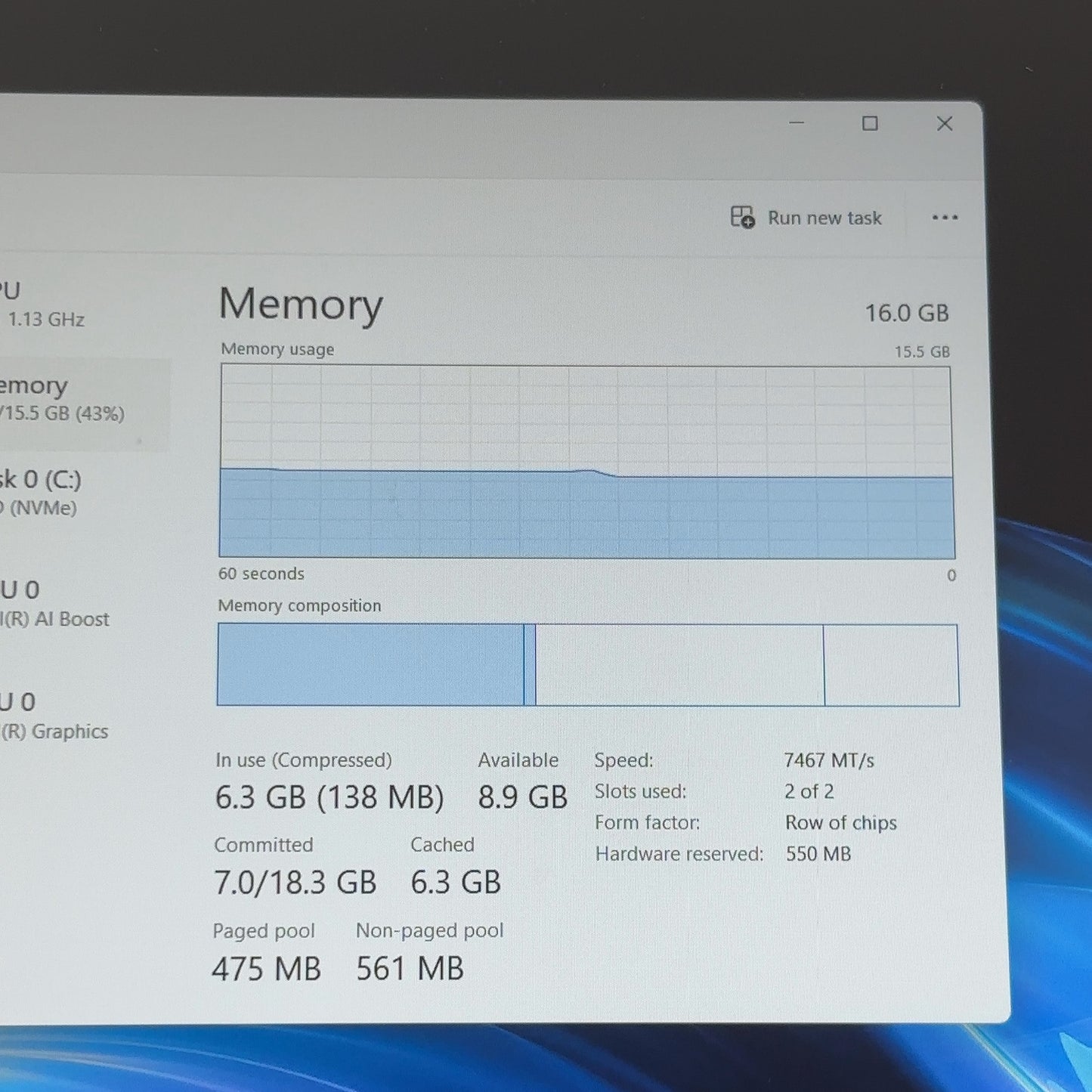Click the standby section of memory composition bar
The image size is (1092, 1092).
click(x=679, y=665)
